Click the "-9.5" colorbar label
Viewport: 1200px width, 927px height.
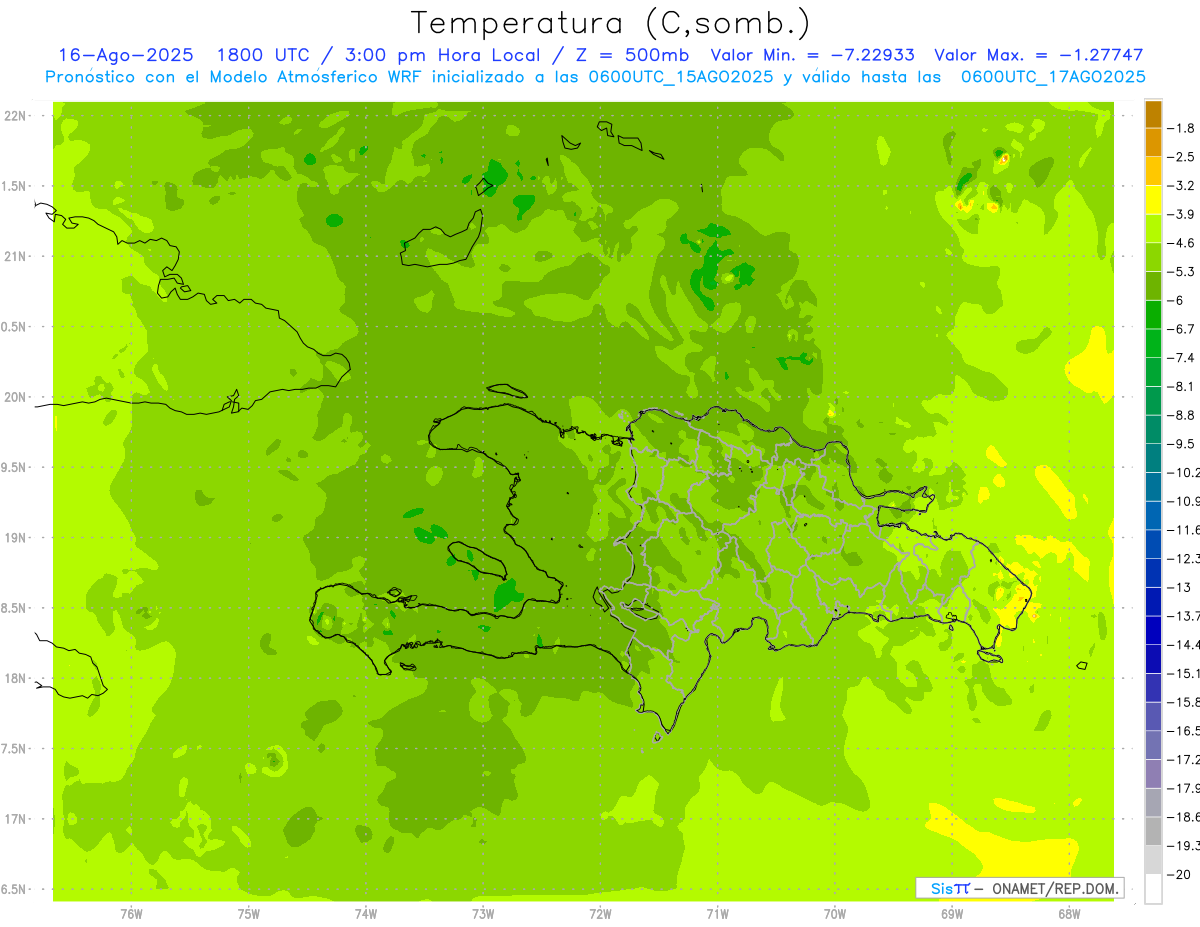1183,443
